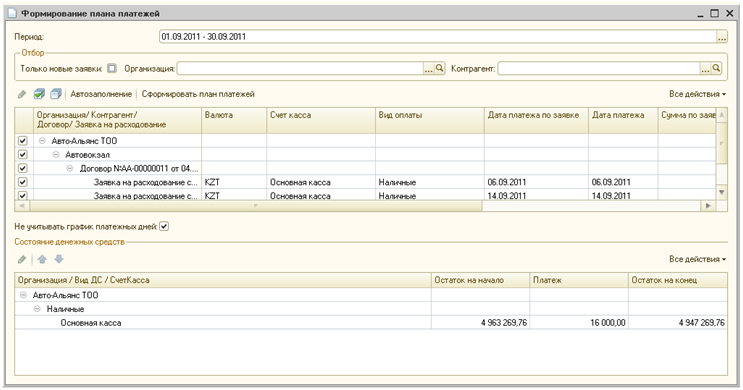Click the Платеж column header
Screen dimensions: 743x390
[x=579, y=280]
